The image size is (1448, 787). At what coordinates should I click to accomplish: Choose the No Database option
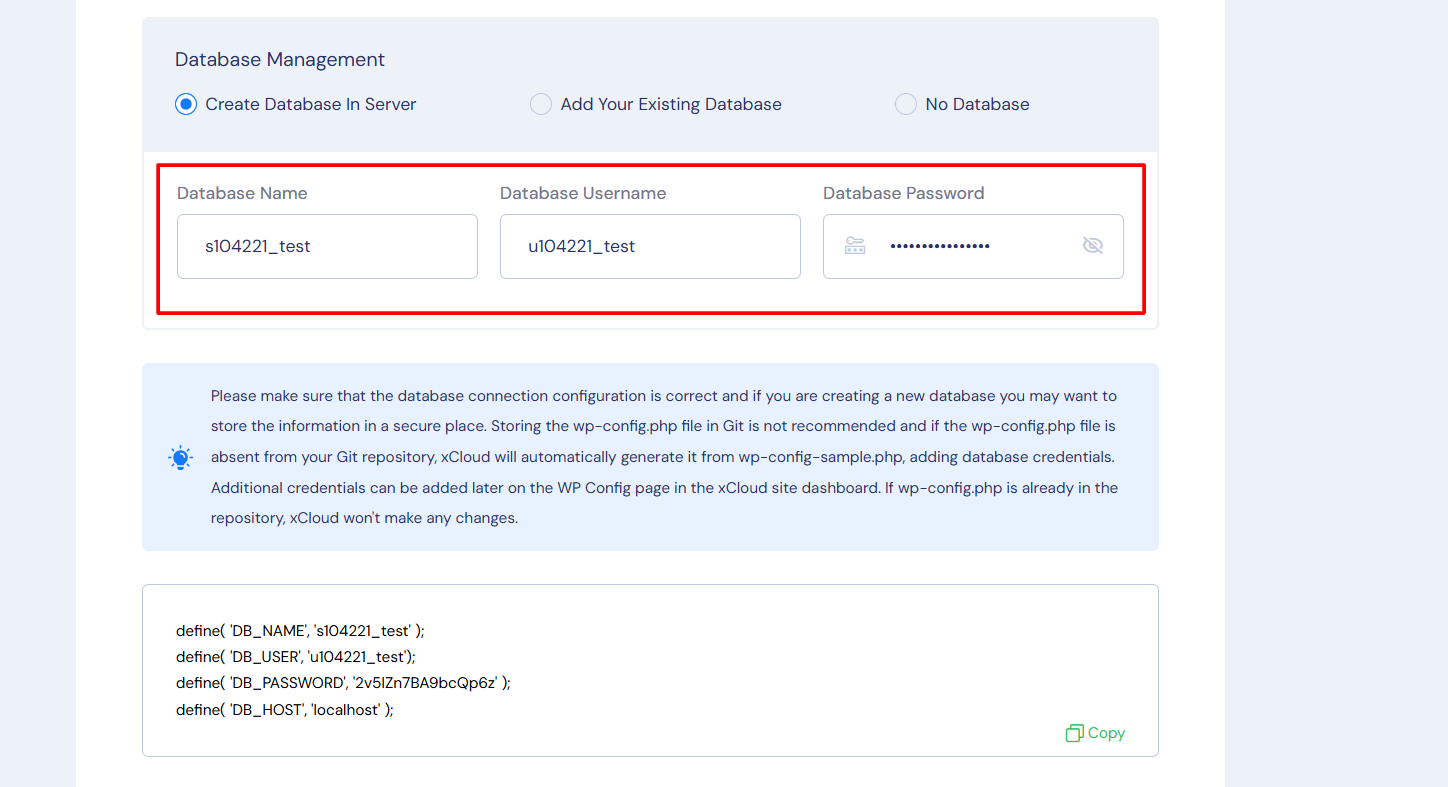coord(906,104)
